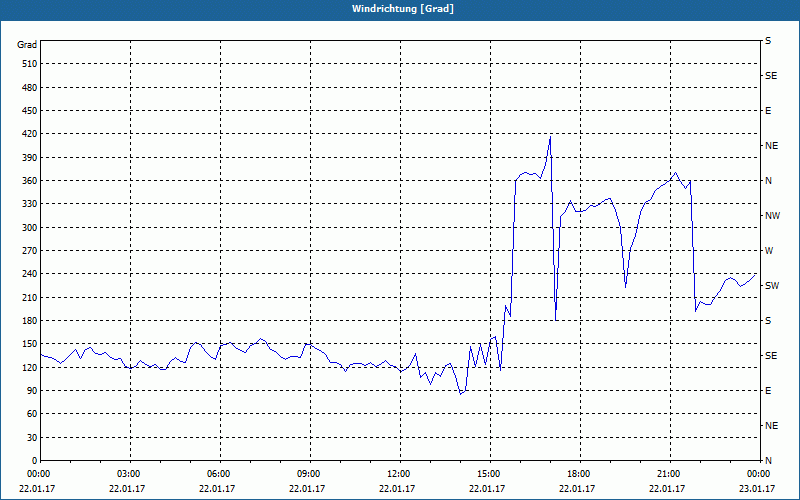This screenshot has width=800, height=500.
Task: Select the 240 left-axis value
Action: click(x=30, y=274)
